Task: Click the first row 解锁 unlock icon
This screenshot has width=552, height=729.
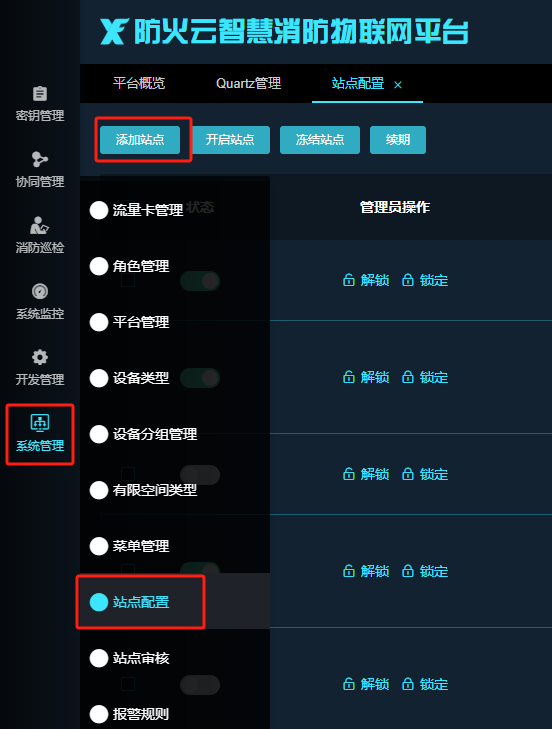Action: click(x=348, y=280)
